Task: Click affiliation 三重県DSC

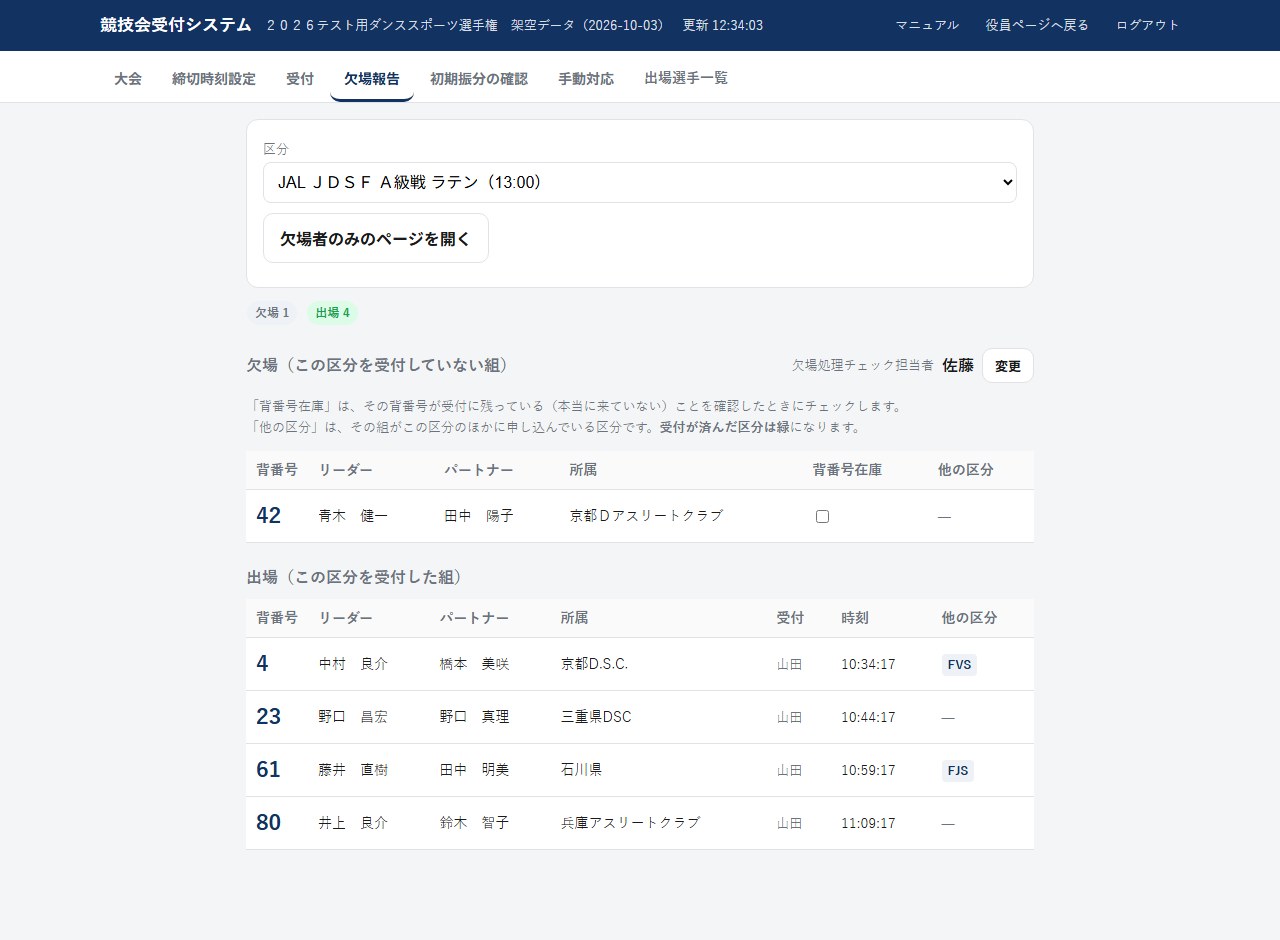Action: click(x=596, y=717)
